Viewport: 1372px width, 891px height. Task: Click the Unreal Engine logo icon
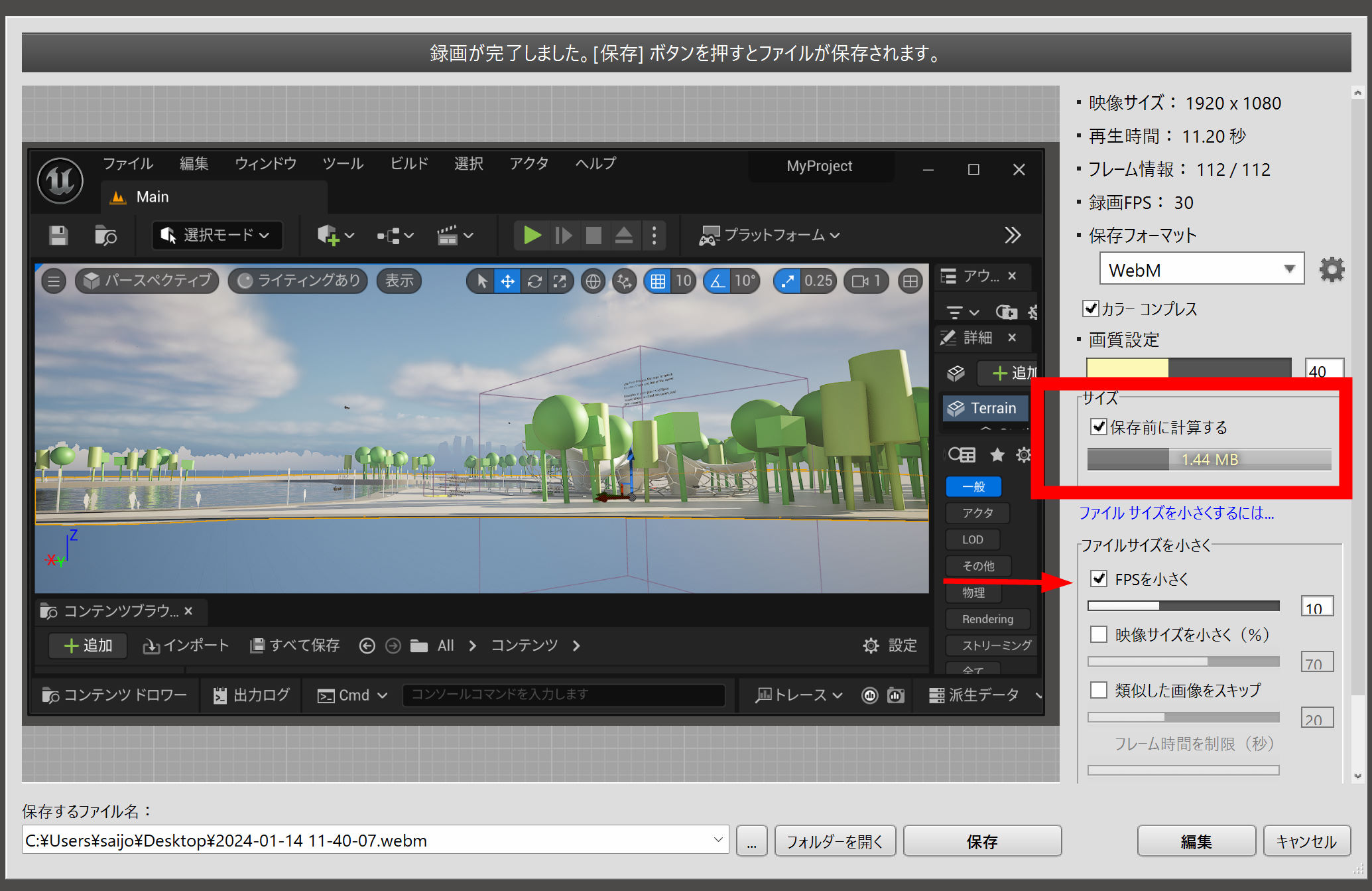[x=60, y=180]
